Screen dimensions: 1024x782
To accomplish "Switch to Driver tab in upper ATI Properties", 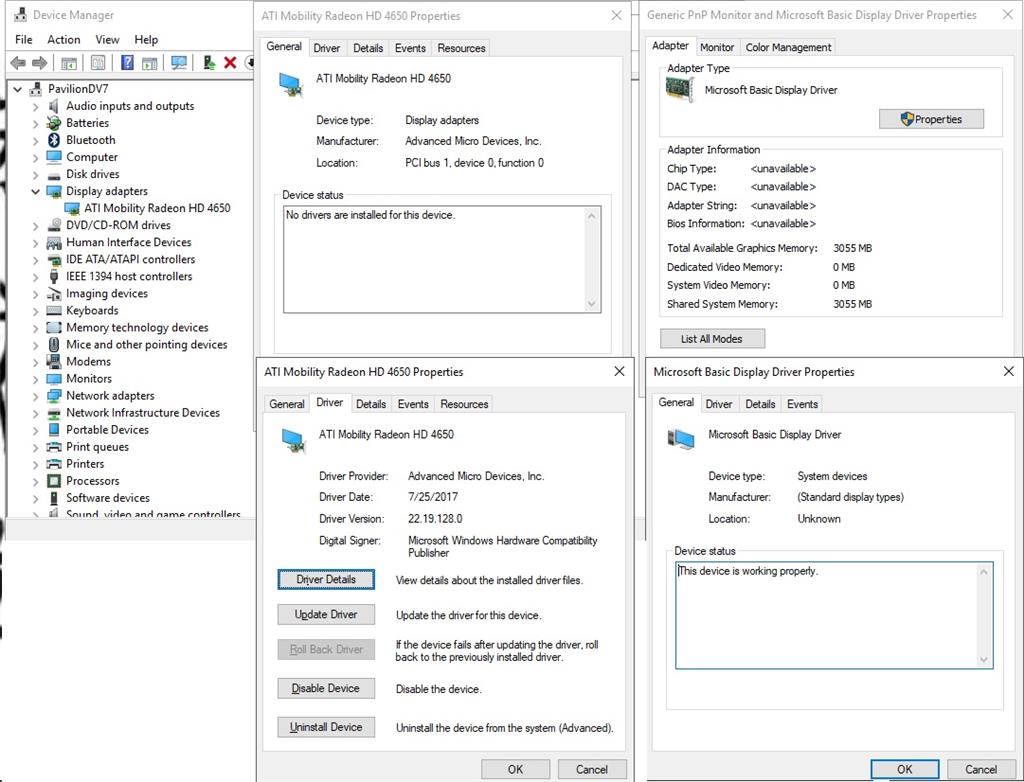I will point(327,48).
